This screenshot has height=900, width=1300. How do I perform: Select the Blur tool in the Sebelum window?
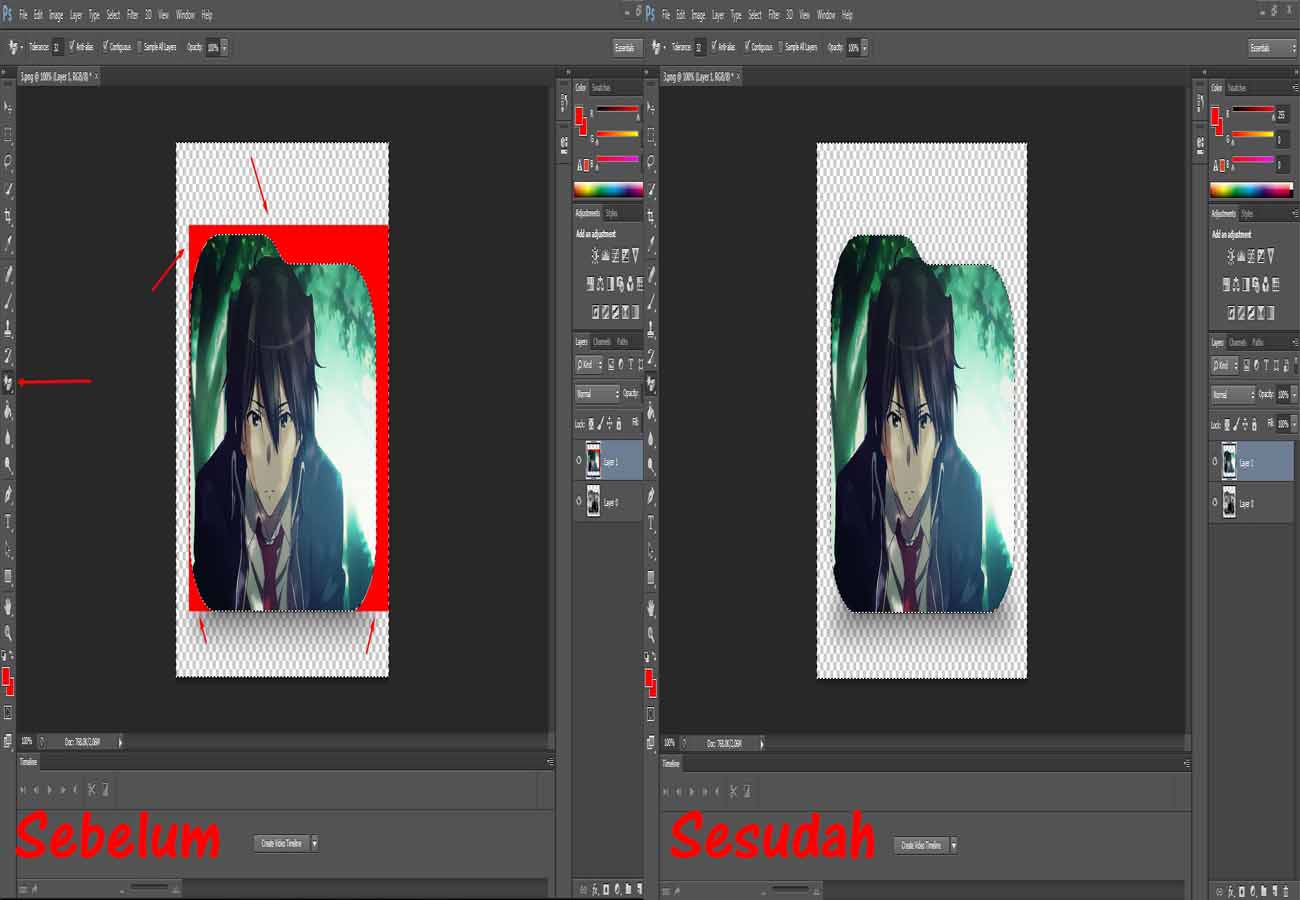(8, 437)
